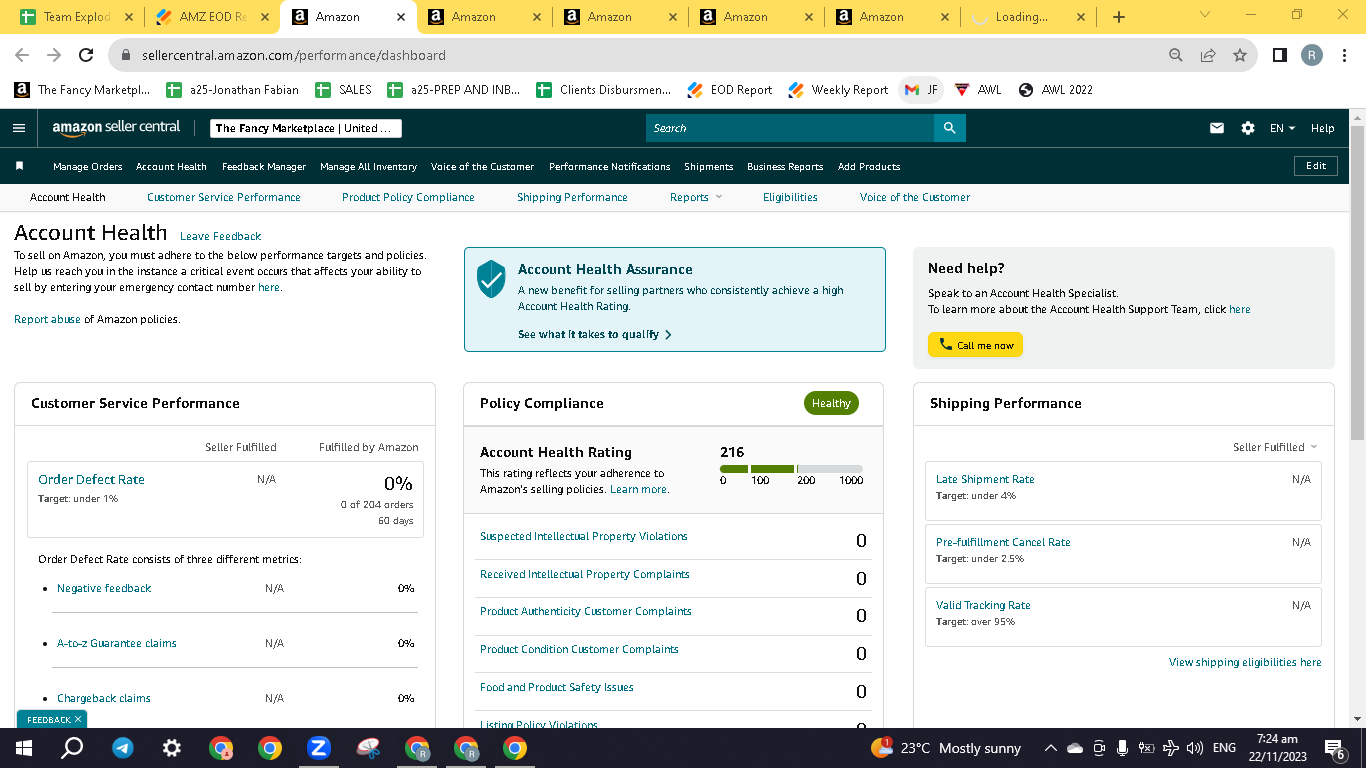Click the Help link in header
Screen dimensions: 1366x768
click(1322, 128)
